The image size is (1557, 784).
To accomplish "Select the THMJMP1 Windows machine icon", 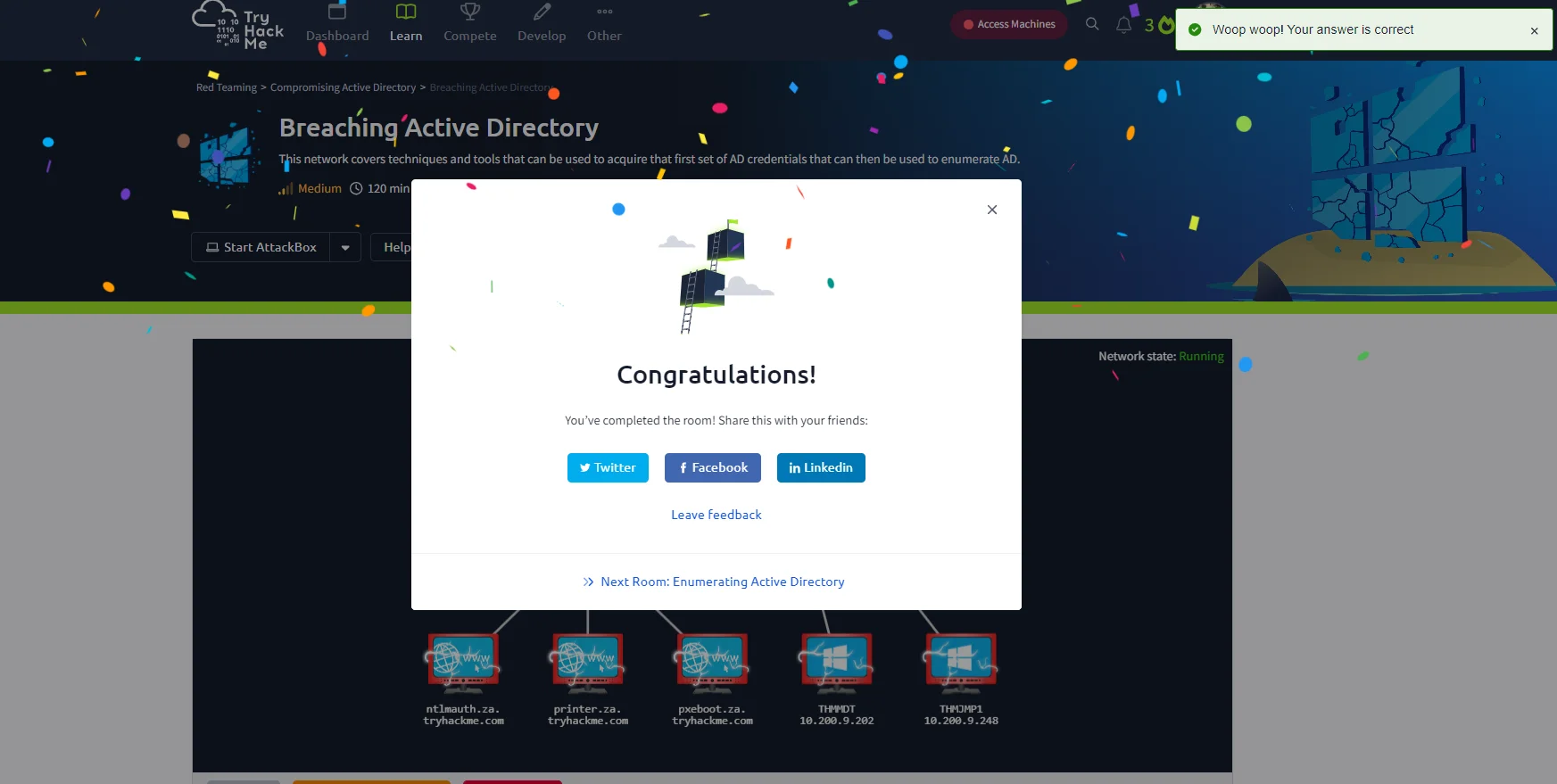I will 961,663.
